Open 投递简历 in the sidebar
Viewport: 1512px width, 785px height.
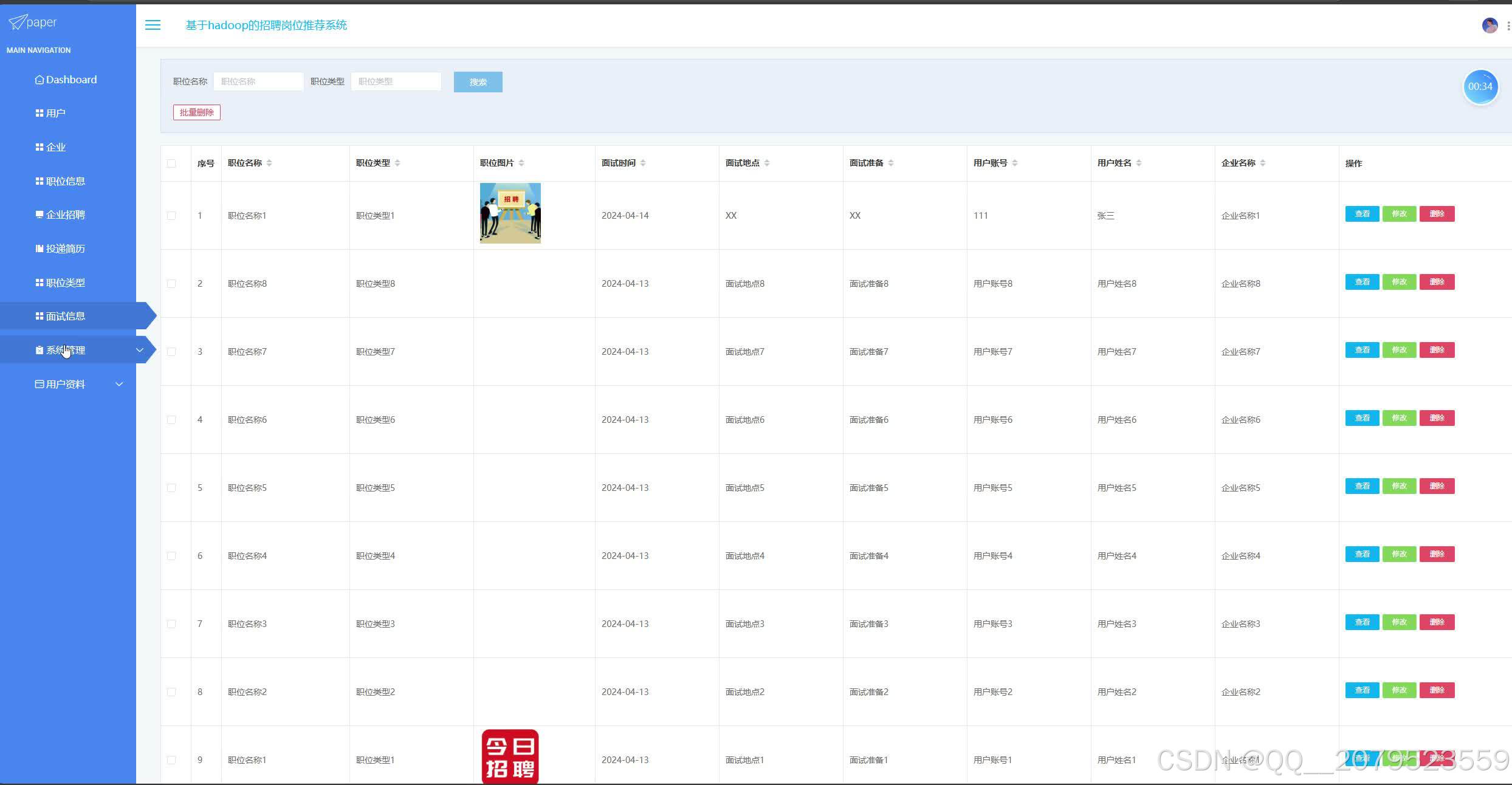[60, 249]
